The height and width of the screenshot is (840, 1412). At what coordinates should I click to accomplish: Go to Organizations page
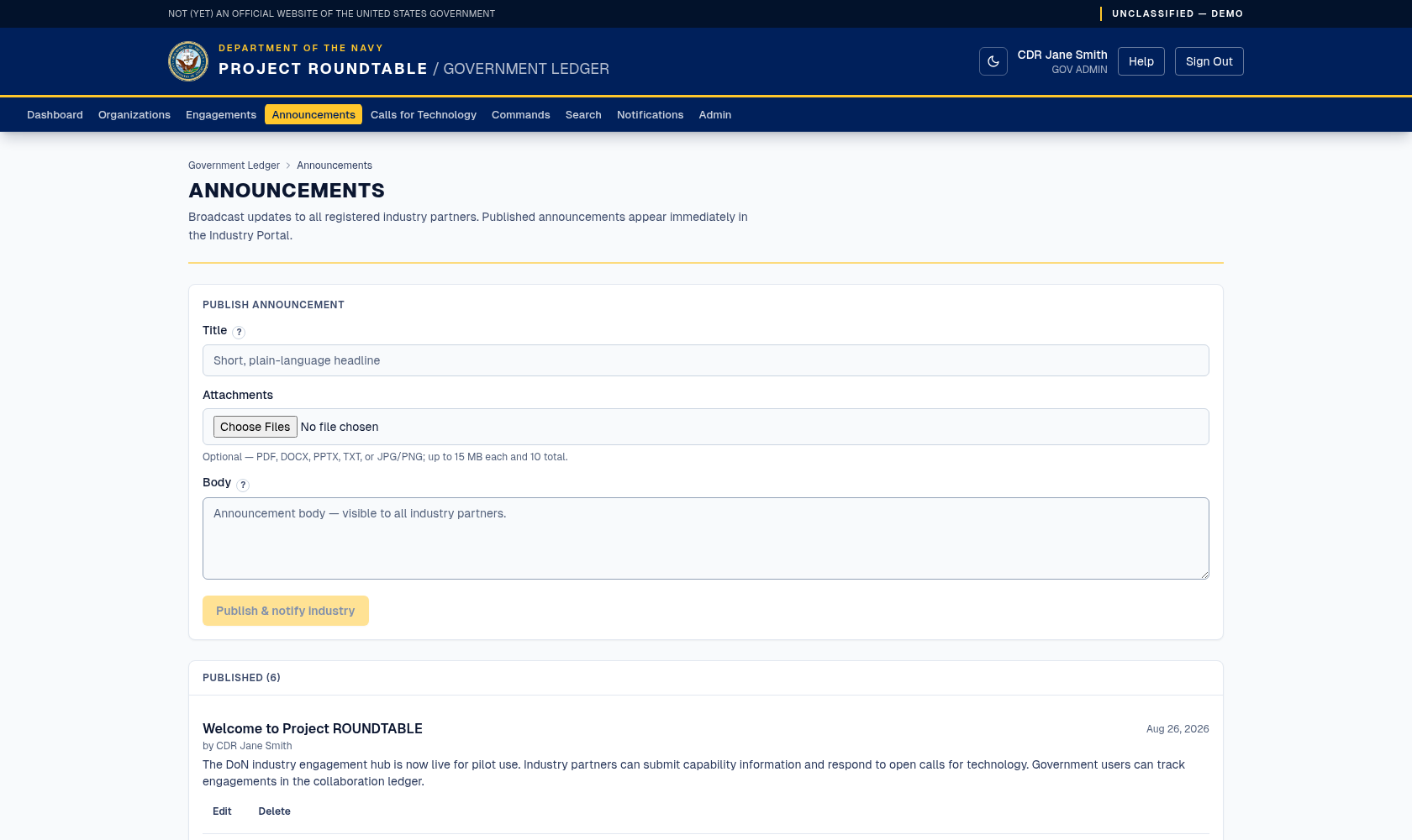[134, 114]
